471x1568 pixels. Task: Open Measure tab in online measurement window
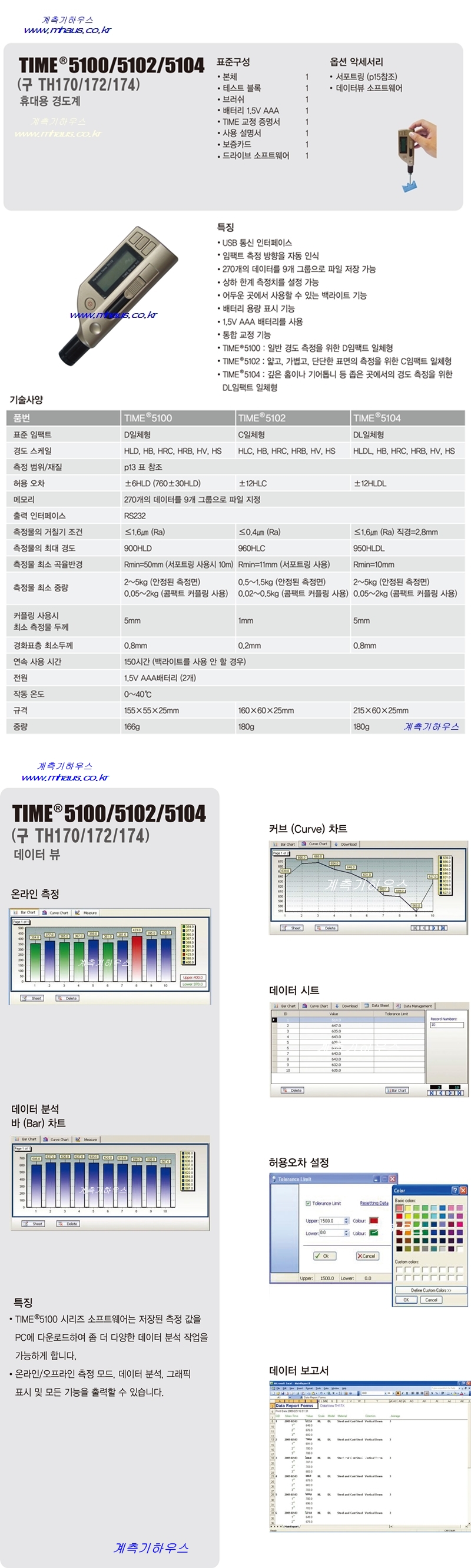tap(87, 912)
